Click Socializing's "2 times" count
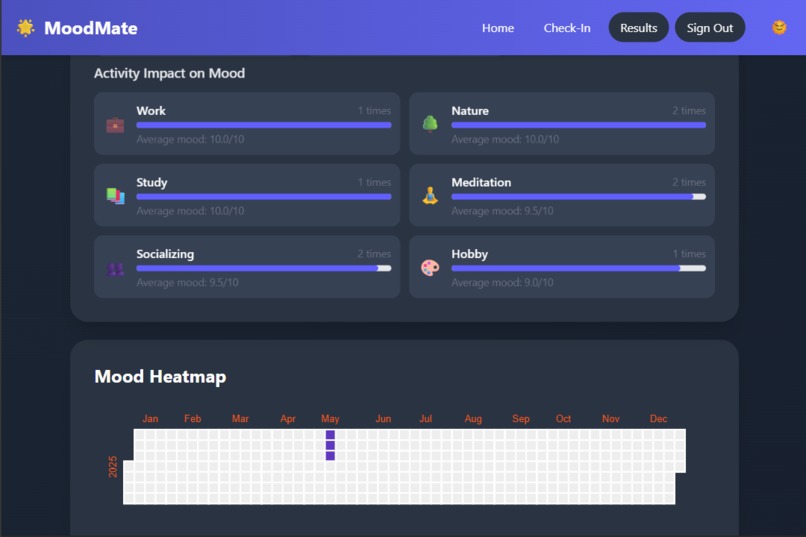Viewport: 806px width, 537px height. (x=374, y=254)
